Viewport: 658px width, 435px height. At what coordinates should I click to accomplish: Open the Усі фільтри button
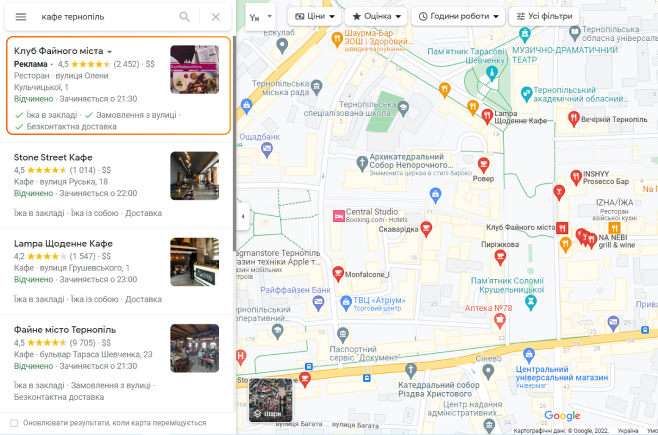544,16
